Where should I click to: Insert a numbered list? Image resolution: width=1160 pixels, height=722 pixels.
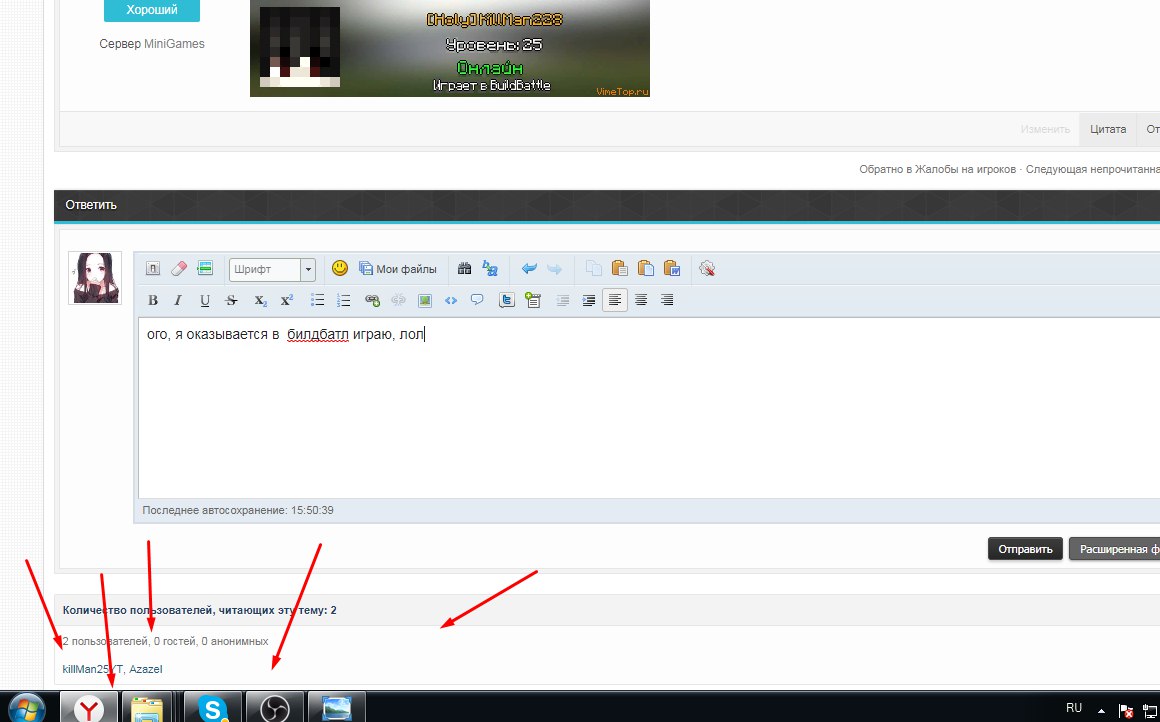pyautogui.click(x=343, y=300)
